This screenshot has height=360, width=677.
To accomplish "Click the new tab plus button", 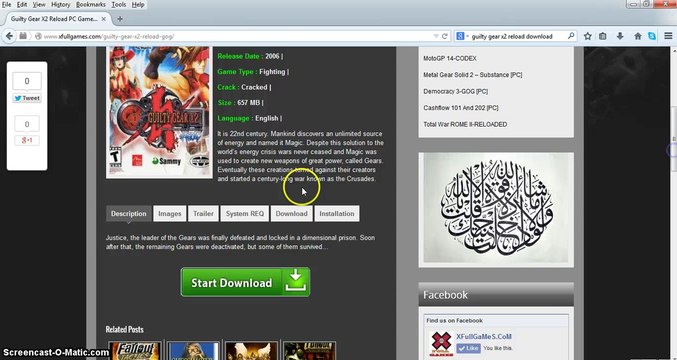I will (x=120, y=19).
